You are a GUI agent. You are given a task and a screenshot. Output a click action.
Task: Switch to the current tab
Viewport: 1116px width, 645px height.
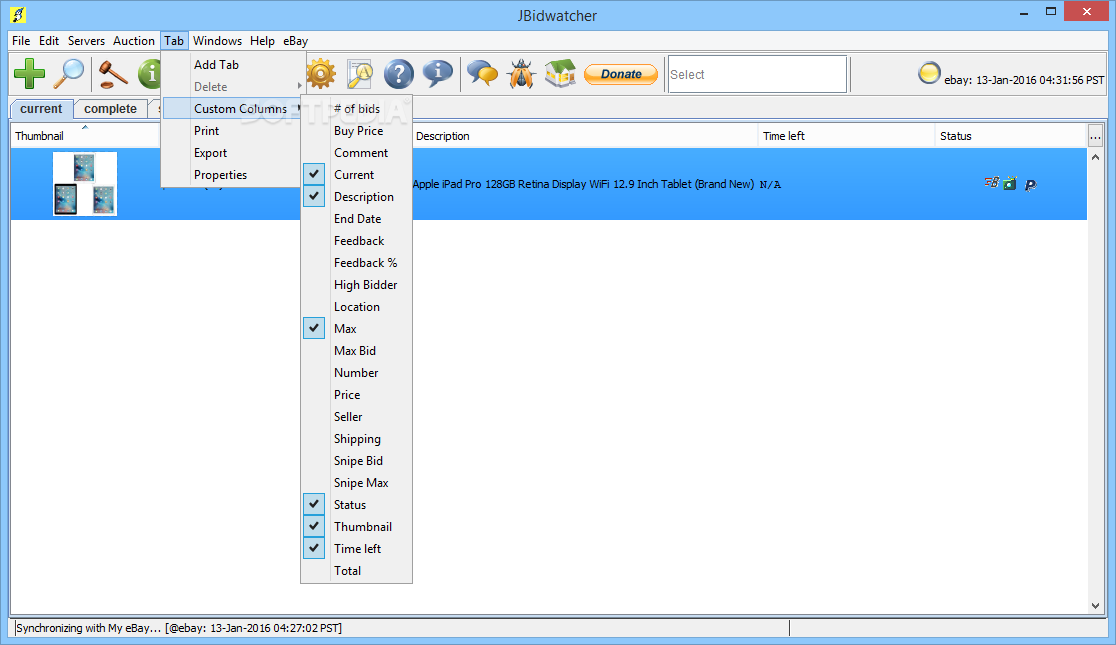[41, 109]
